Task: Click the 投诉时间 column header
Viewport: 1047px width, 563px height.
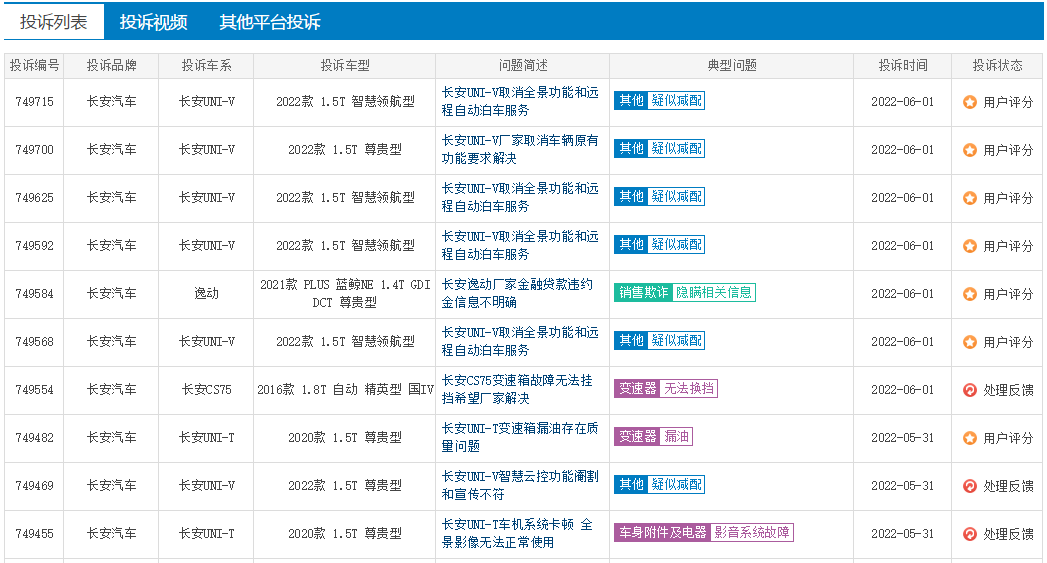Action: point(903,65)
